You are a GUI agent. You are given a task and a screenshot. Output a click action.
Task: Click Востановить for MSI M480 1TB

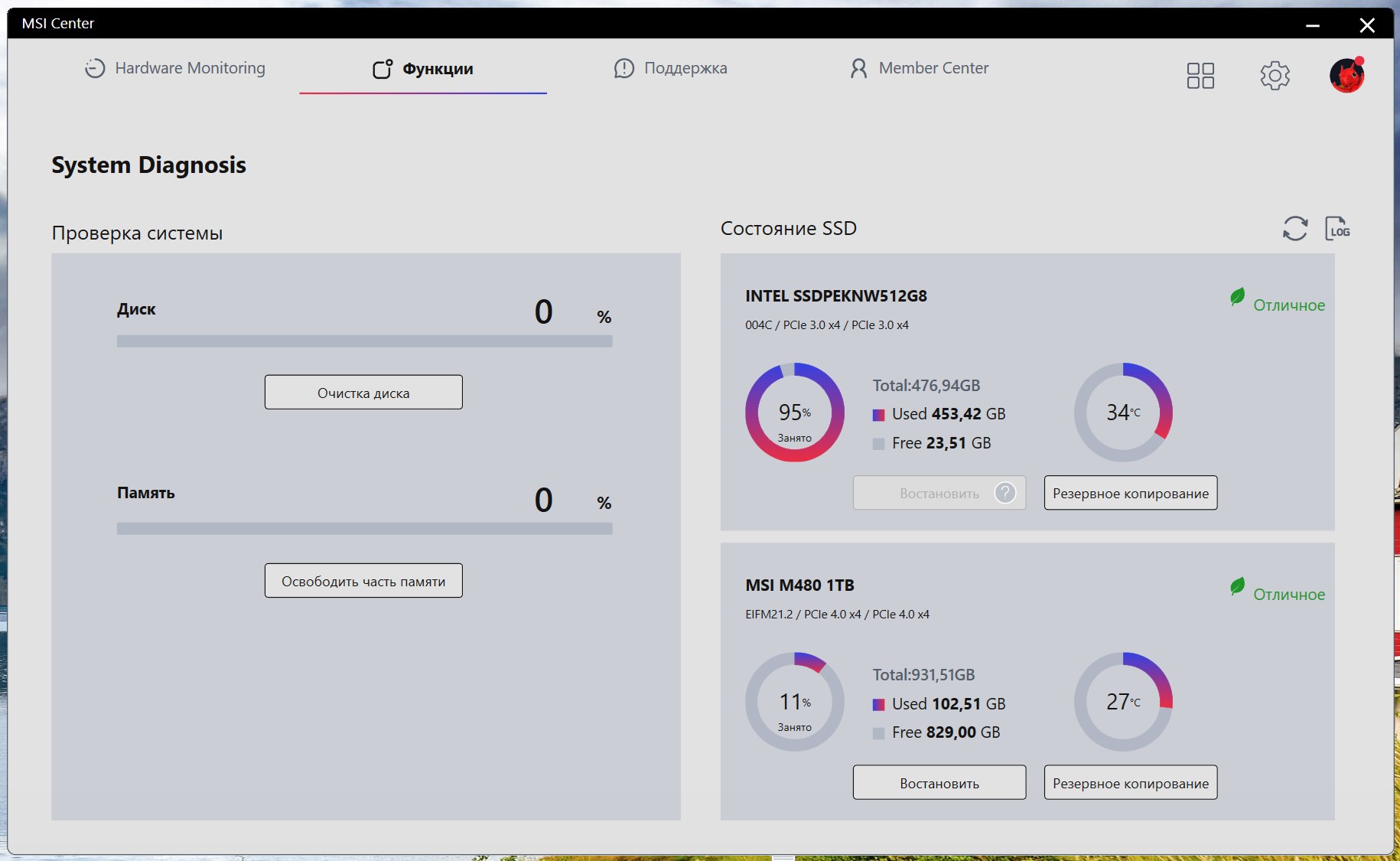(939, 782)
